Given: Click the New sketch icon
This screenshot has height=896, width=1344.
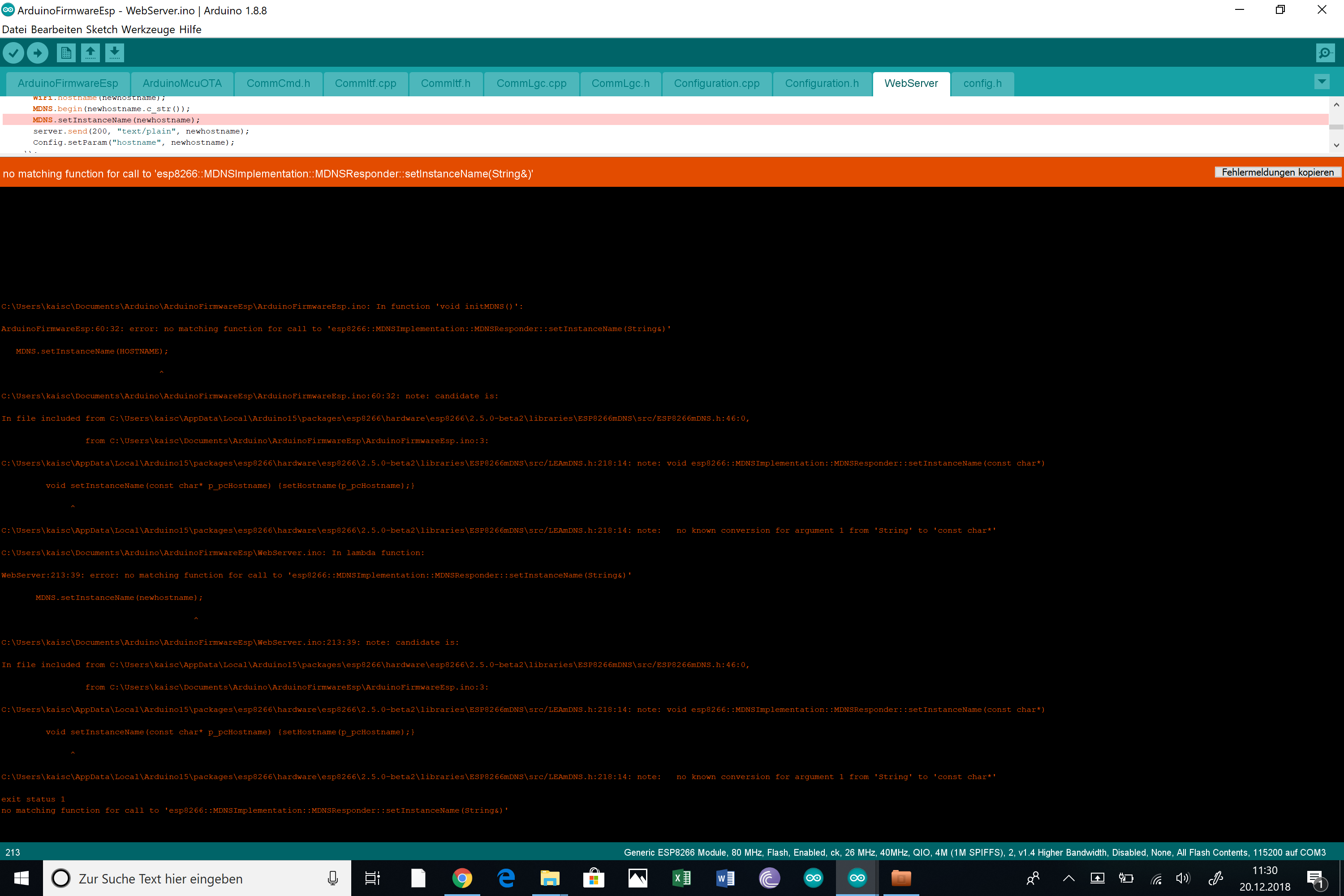Looking at the screenshot, I should (66, 53).
